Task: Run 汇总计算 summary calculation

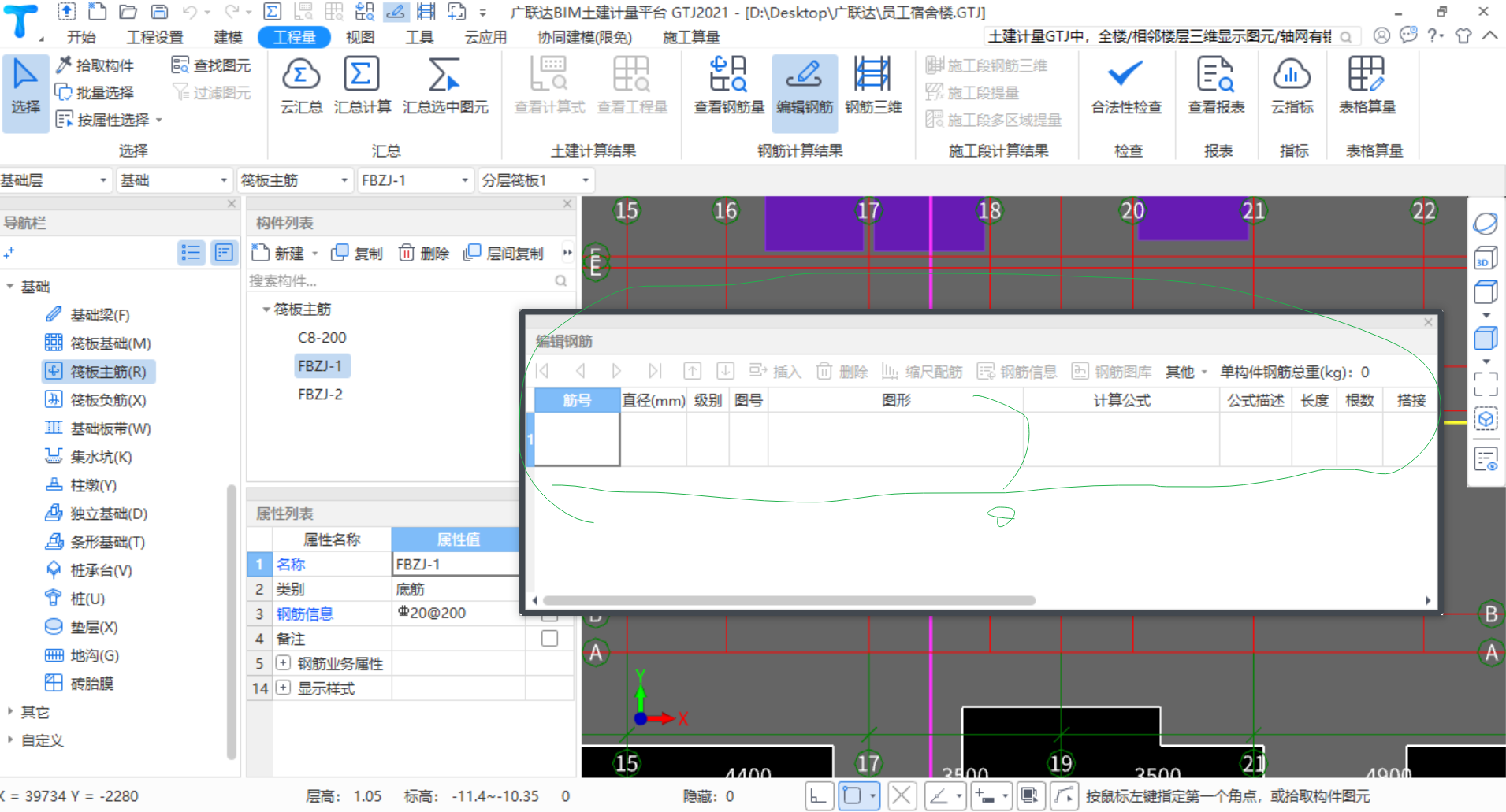Action: coord(362,85)
